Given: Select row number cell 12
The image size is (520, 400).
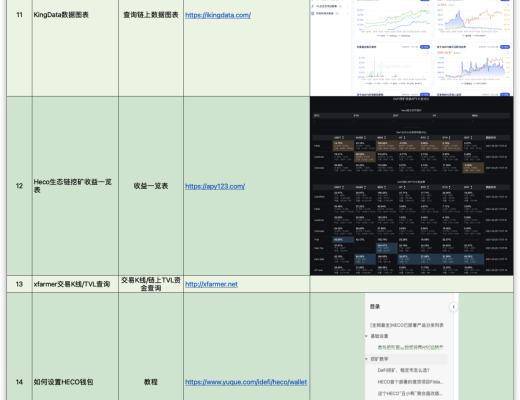Looking at the screenshot, I should (x=19, y=186).
